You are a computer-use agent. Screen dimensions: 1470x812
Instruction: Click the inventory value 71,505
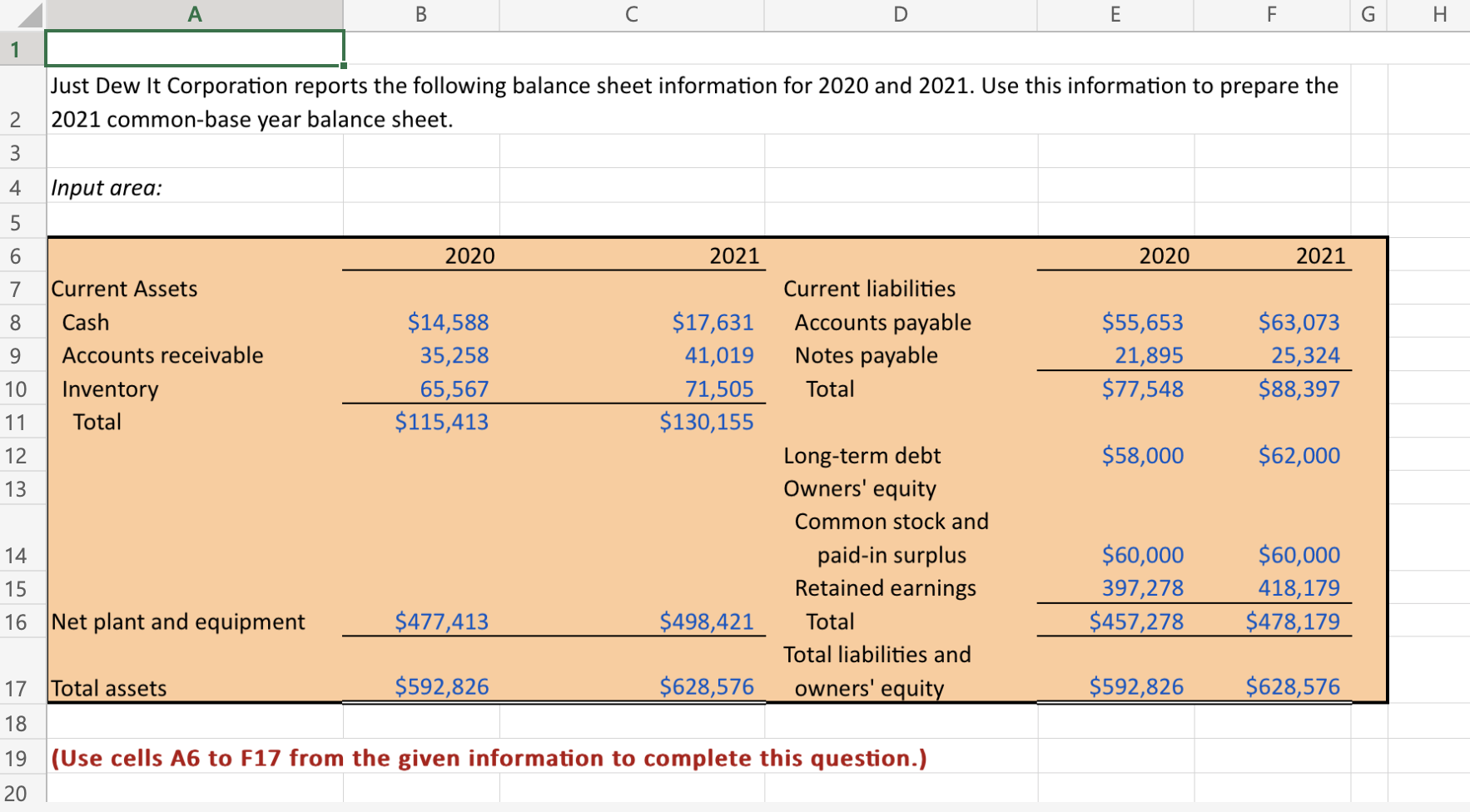pos(719,389)
